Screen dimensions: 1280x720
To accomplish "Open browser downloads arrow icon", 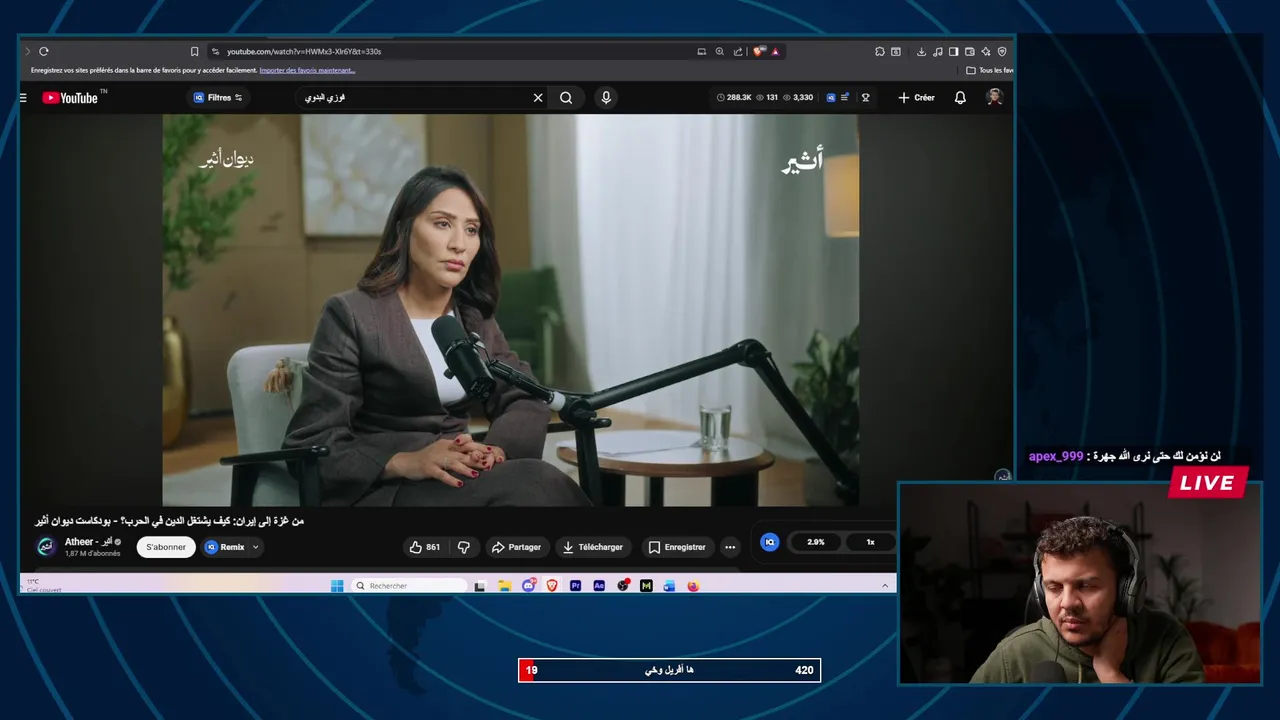I will pyautogui.click(x=921, y=51).
